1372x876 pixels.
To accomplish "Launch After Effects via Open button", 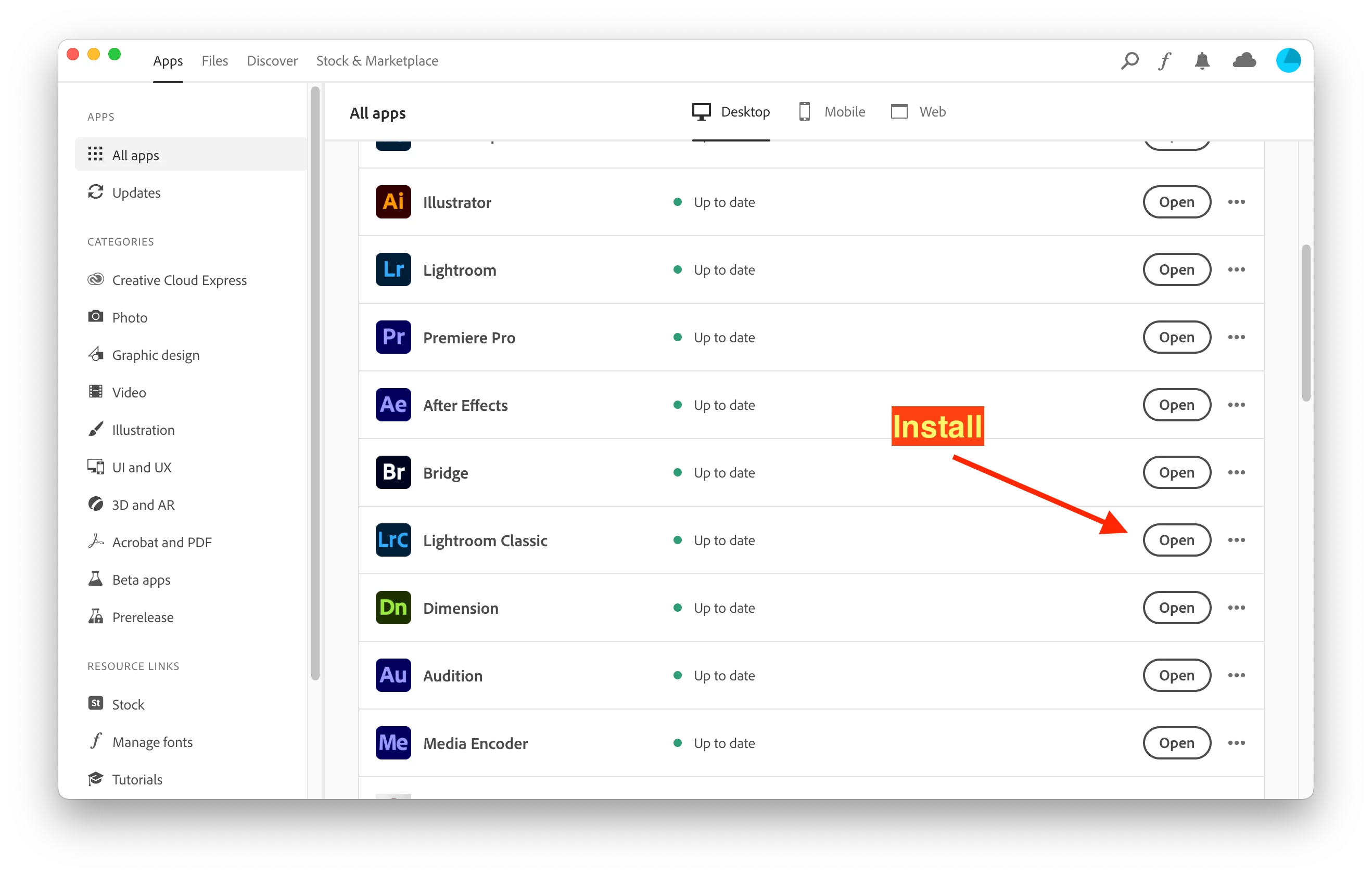I will point(1177,404).
